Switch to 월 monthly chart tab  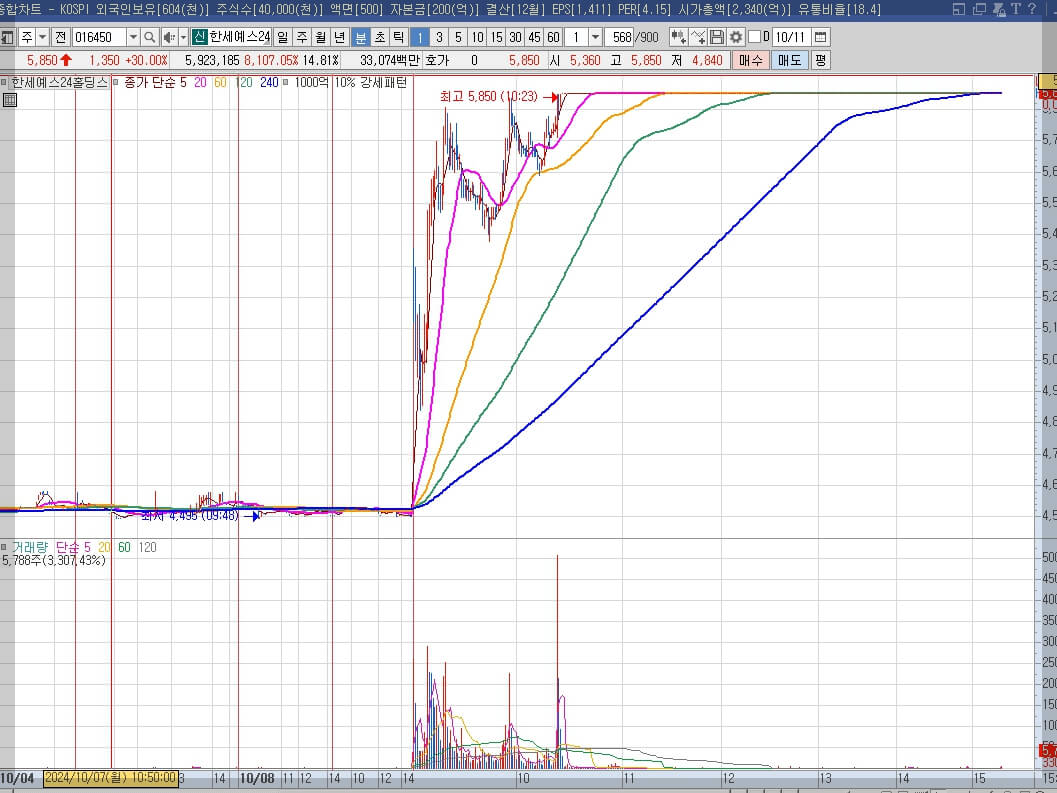coord(321,36)
